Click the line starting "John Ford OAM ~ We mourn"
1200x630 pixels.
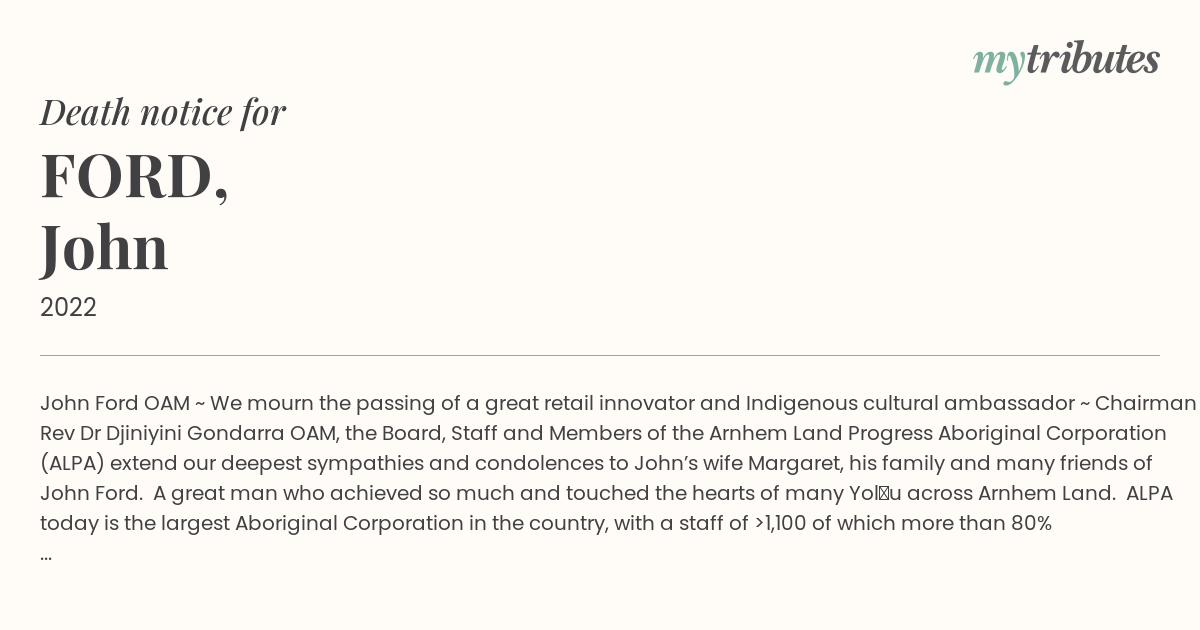pyautogui.click(x=618, y=404)
